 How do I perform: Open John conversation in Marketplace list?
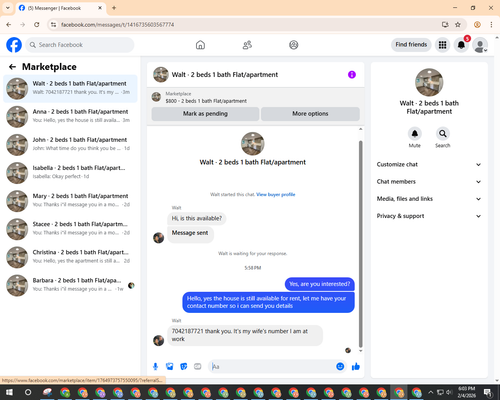tap(70, 144)
